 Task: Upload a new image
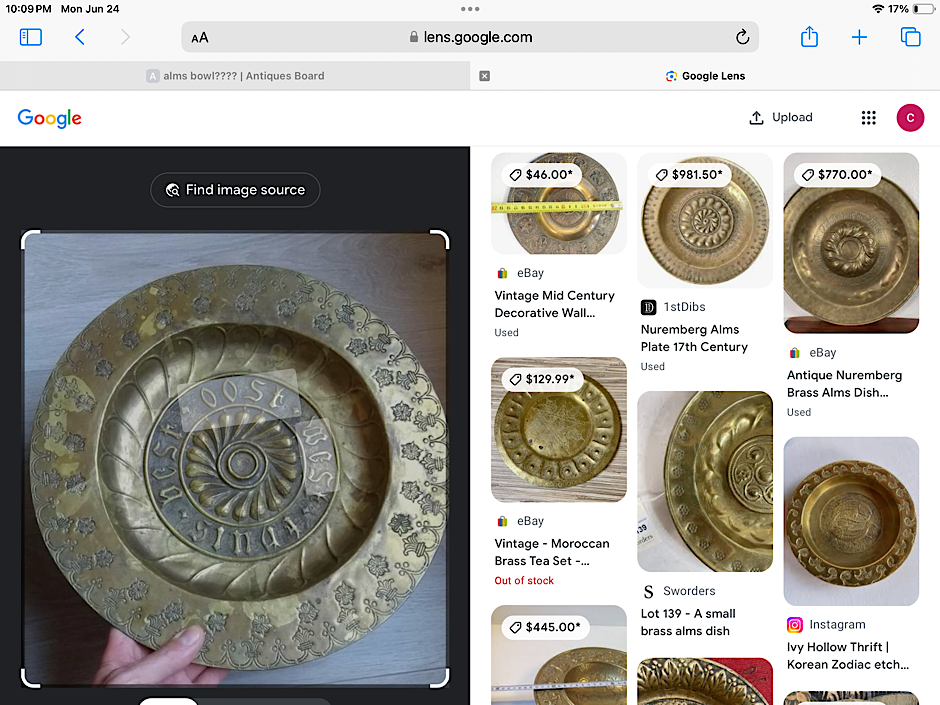coord(781,118)
